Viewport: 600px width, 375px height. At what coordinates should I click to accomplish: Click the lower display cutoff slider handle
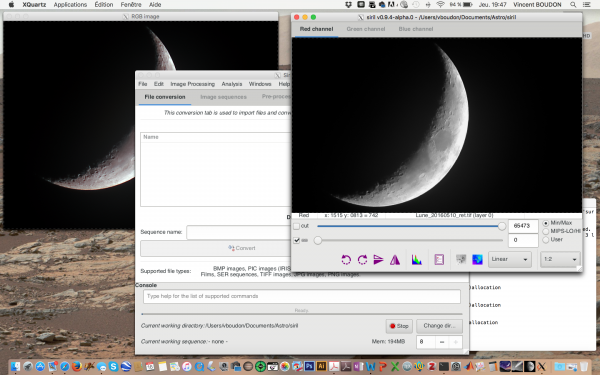[318, 240]
